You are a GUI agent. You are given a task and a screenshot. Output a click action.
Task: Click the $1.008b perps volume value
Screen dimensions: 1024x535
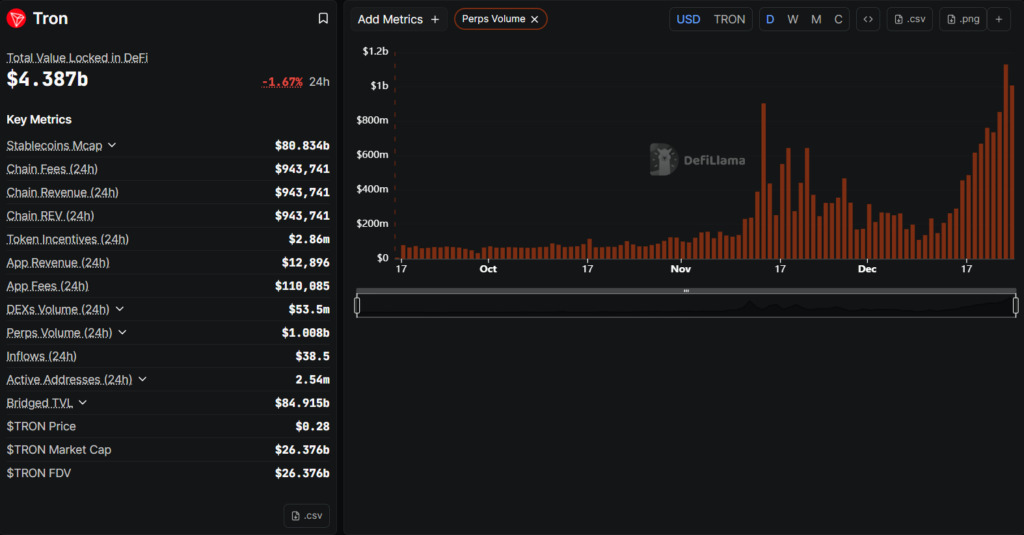(x=306, y=333)
